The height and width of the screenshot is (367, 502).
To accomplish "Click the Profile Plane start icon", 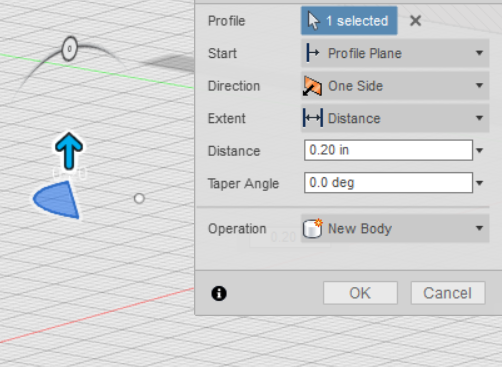I will [x=312, y=53].
